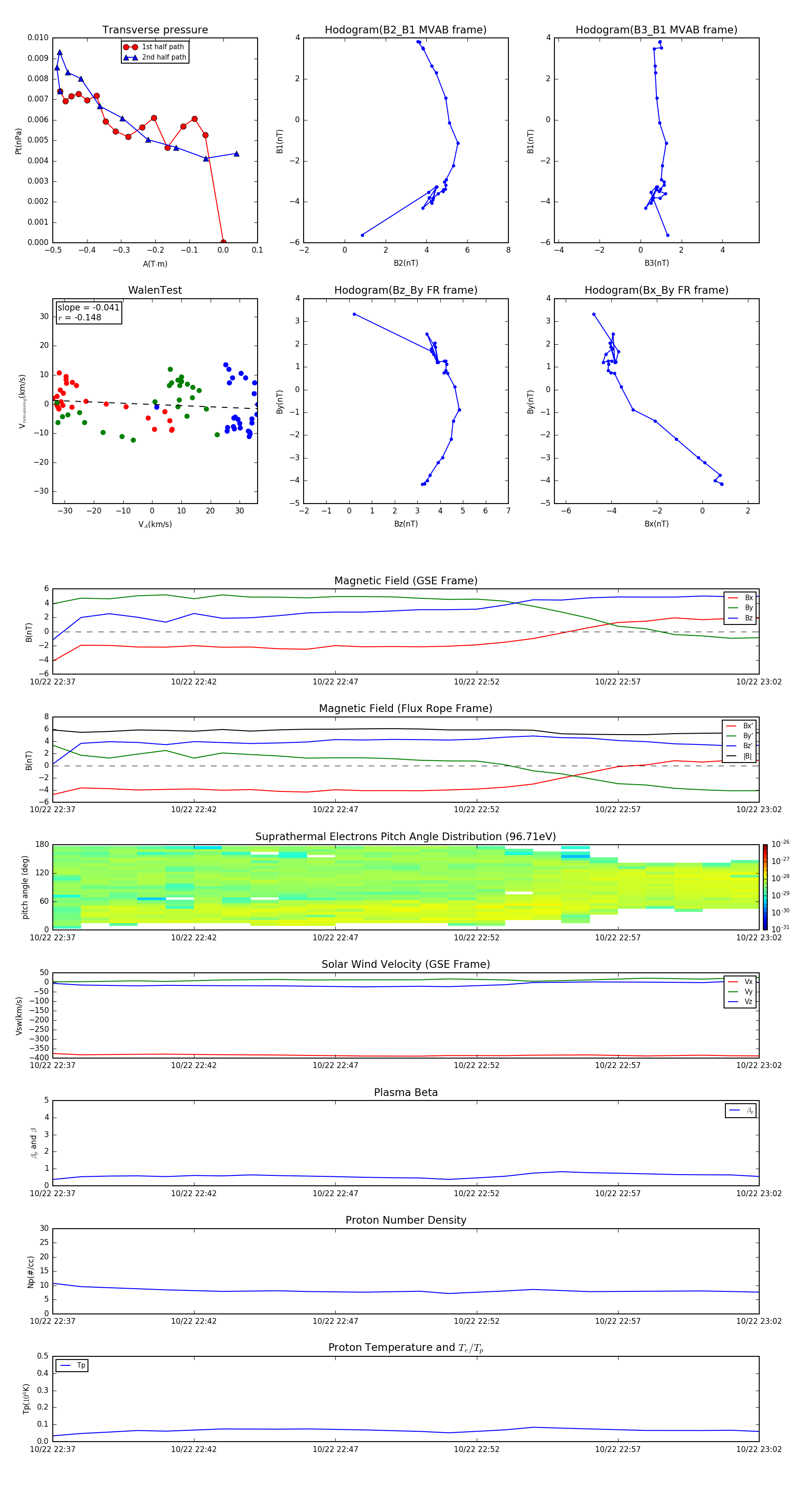Click 'Bz(nT)' x-axis label
812x1489 pixels.
click(406, 524)
